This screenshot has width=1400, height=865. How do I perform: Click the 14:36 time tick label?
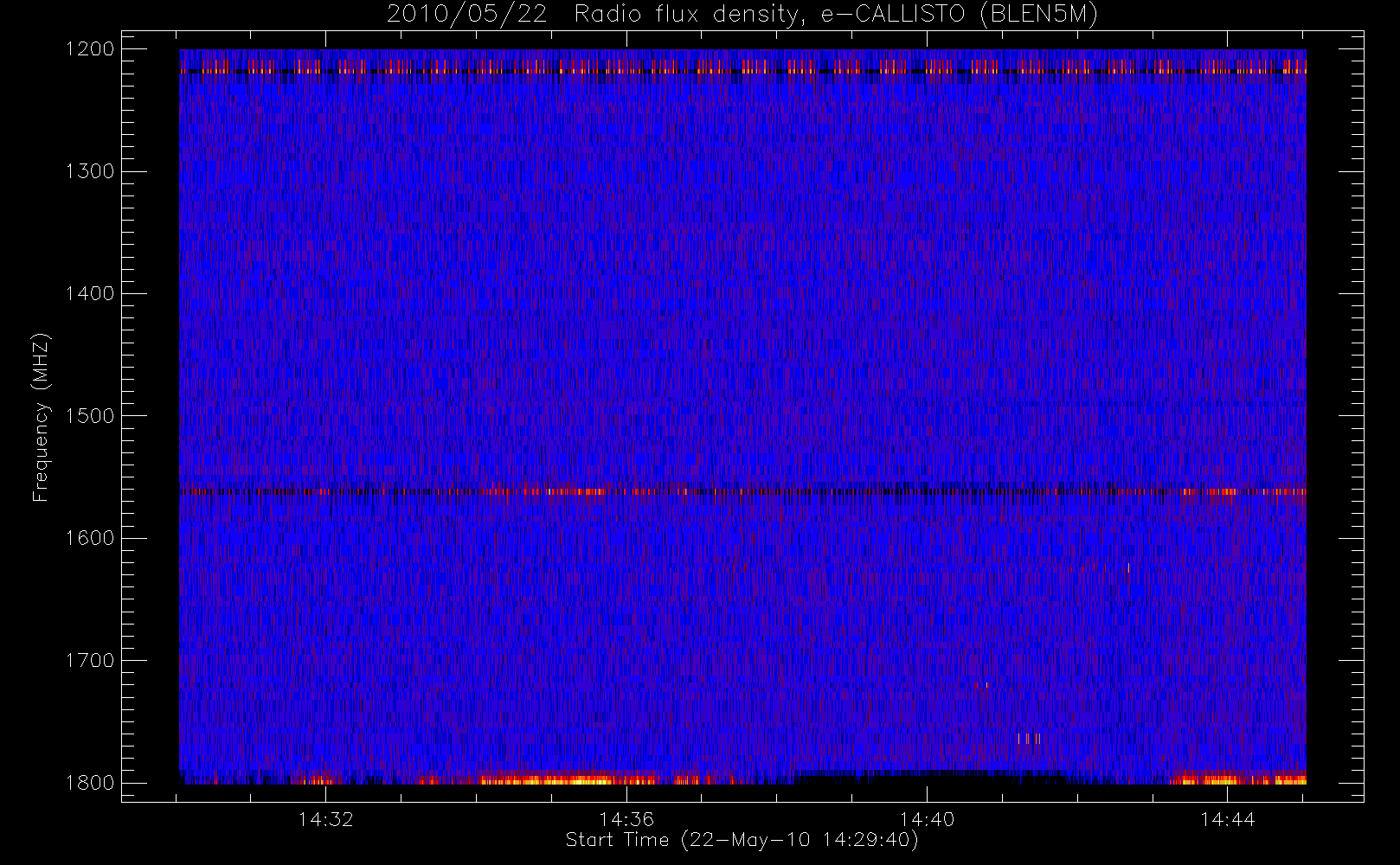[626, 819]
